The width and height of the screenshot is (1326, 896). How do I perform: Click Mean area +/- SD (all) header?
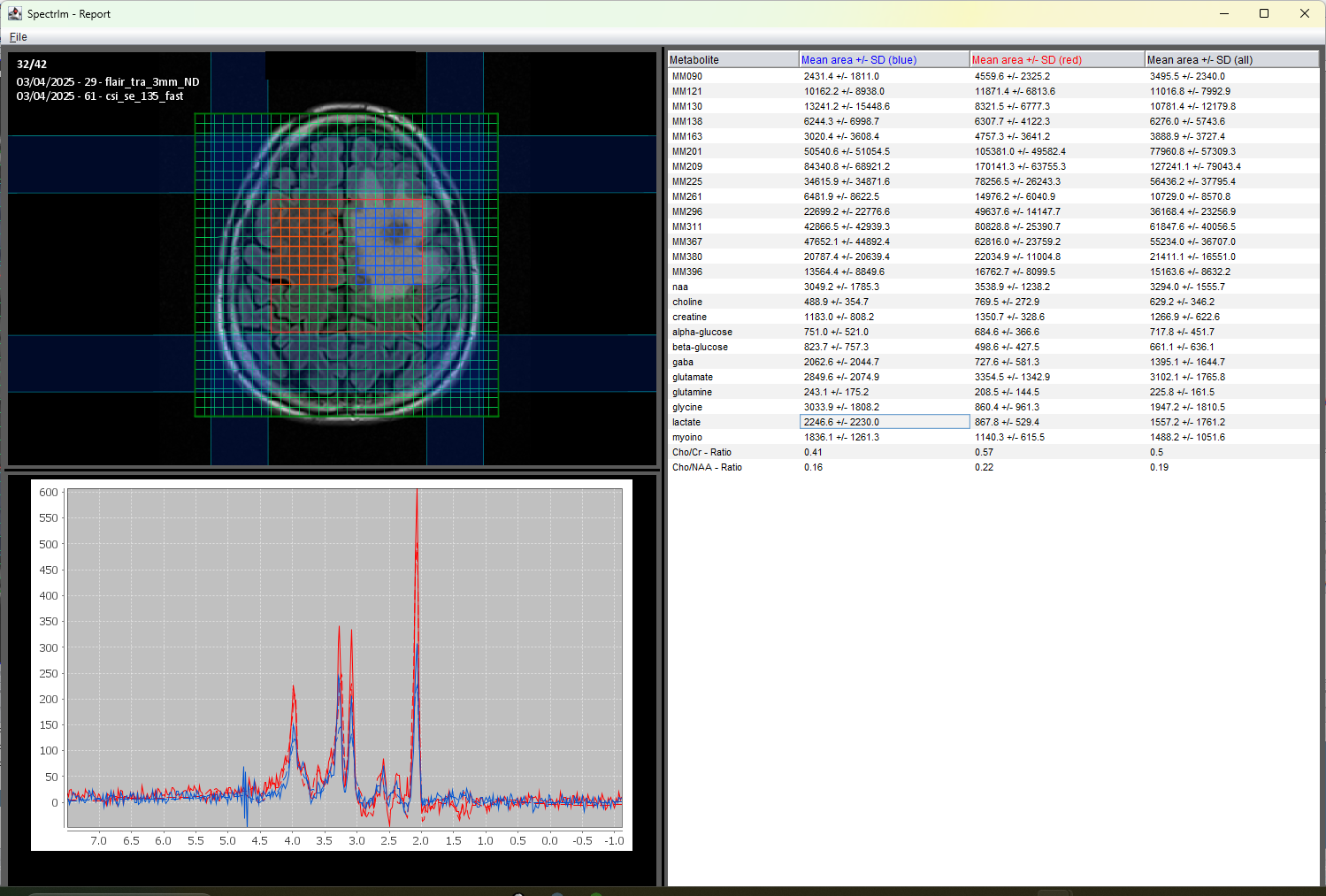click(1231, 60)
